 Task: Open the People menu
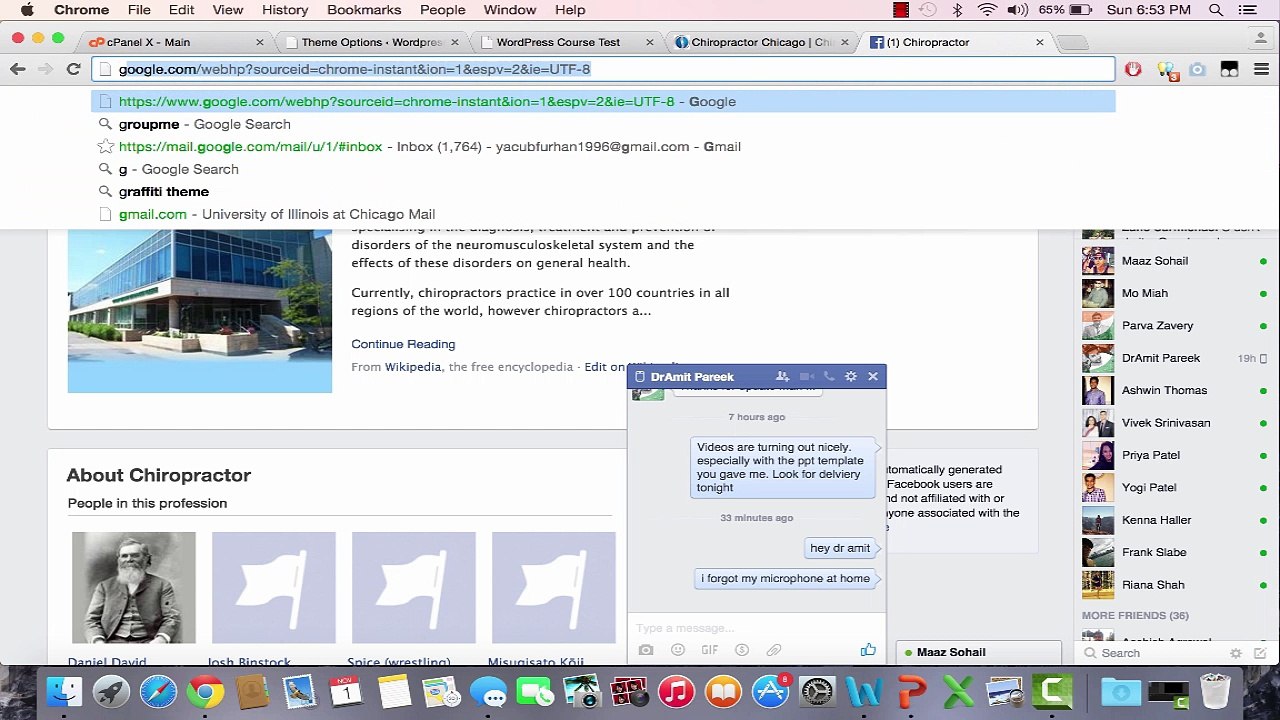443,10
